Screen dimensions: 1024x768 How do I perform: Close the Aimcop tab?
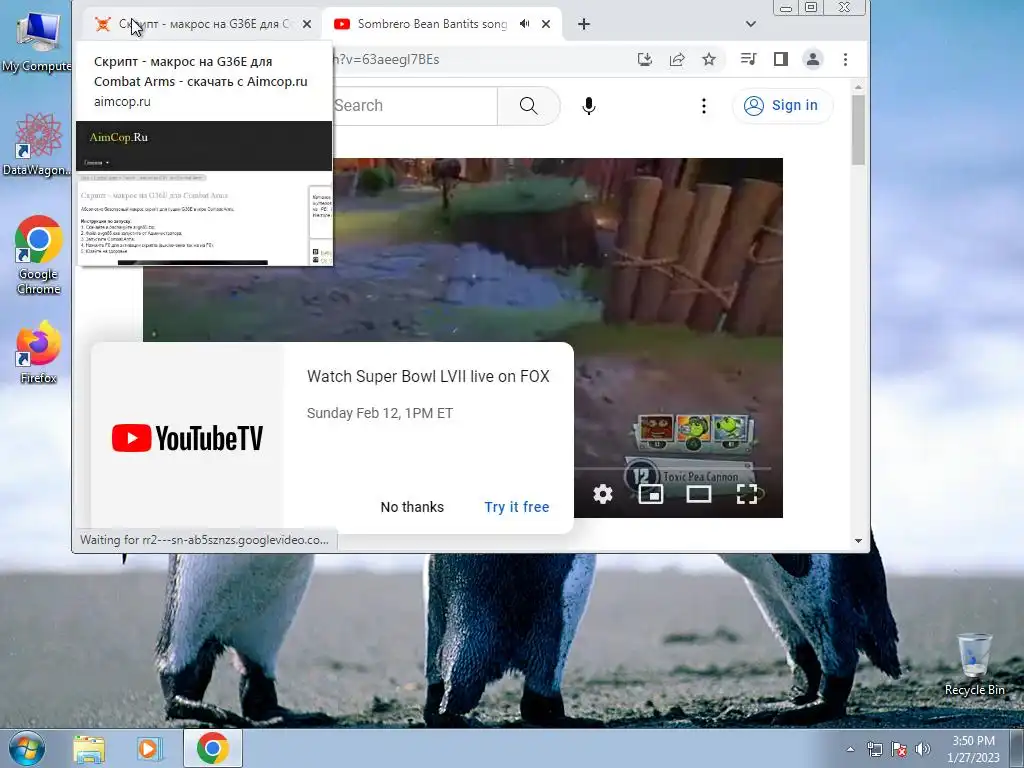click(306, 24)
